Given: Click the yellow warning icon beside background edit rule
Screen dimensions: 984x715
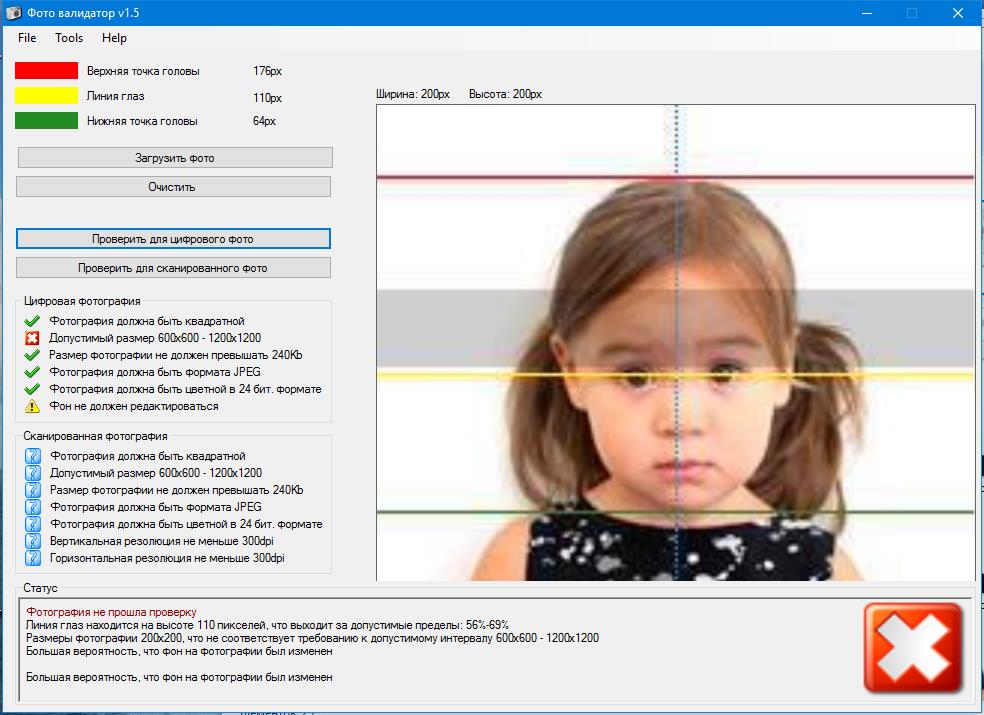Looking at the screenshot, I should point(32,406).
